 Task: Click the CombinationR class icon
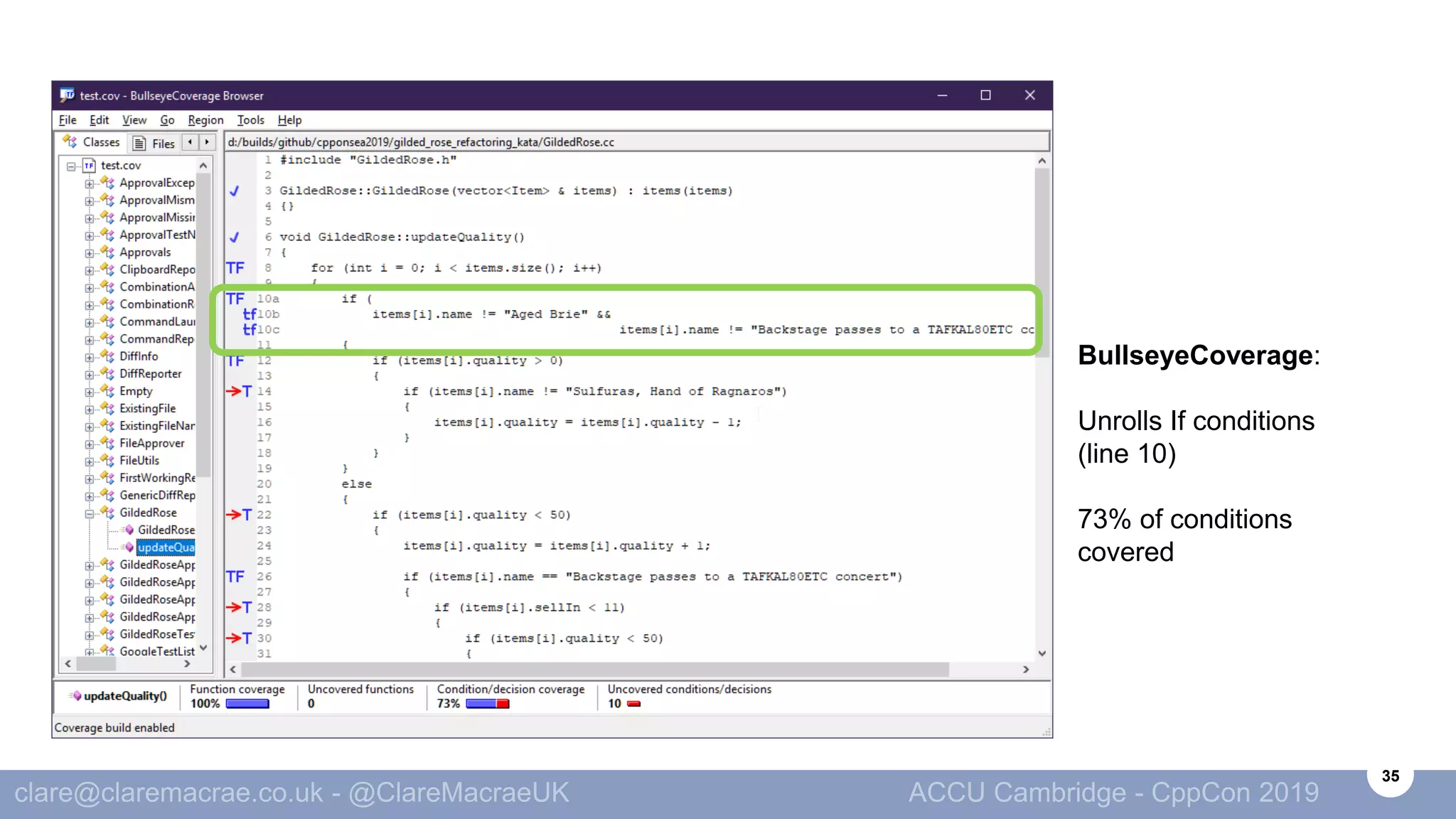[x=107, y=304]
